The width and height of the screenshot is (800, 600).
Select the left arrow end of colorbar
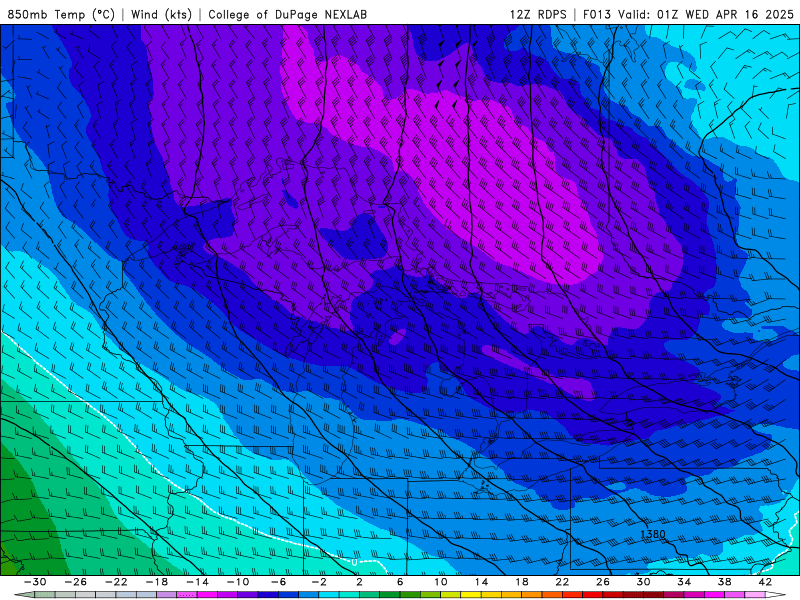pyautogui.click(x=24, y=595)
